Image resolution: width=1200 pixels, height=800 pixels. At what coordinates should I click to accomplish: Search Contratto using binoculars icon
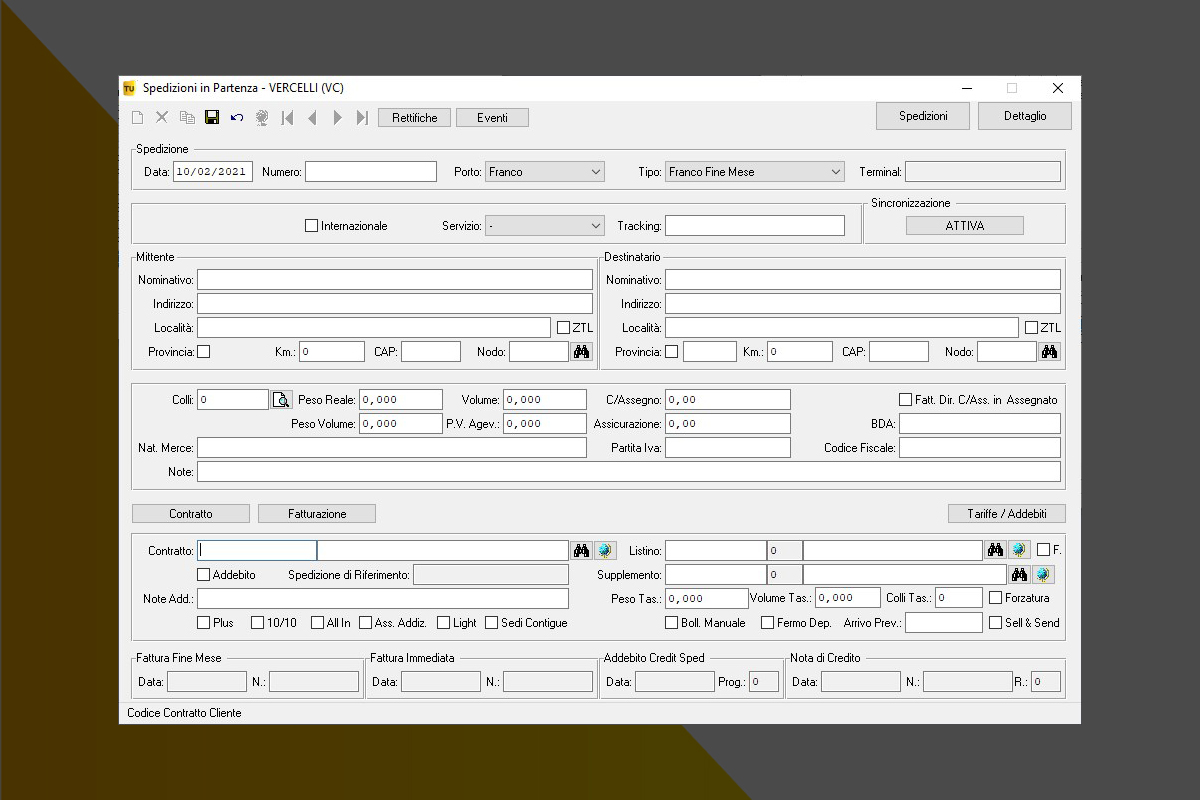coord(581,550)
